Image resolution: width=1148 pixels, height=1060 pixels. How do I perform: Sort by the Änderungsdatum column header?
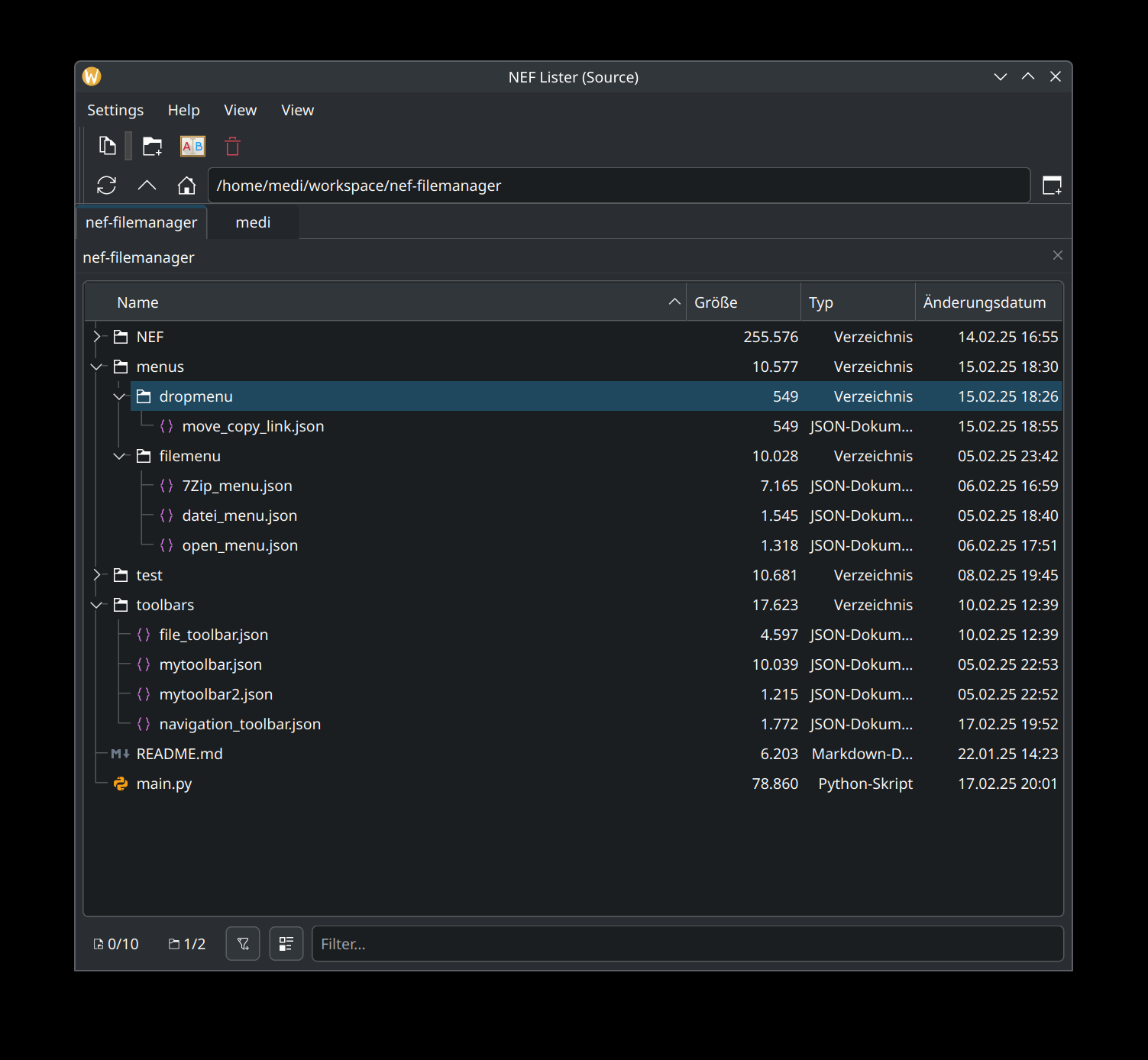(x=984, y=302)
